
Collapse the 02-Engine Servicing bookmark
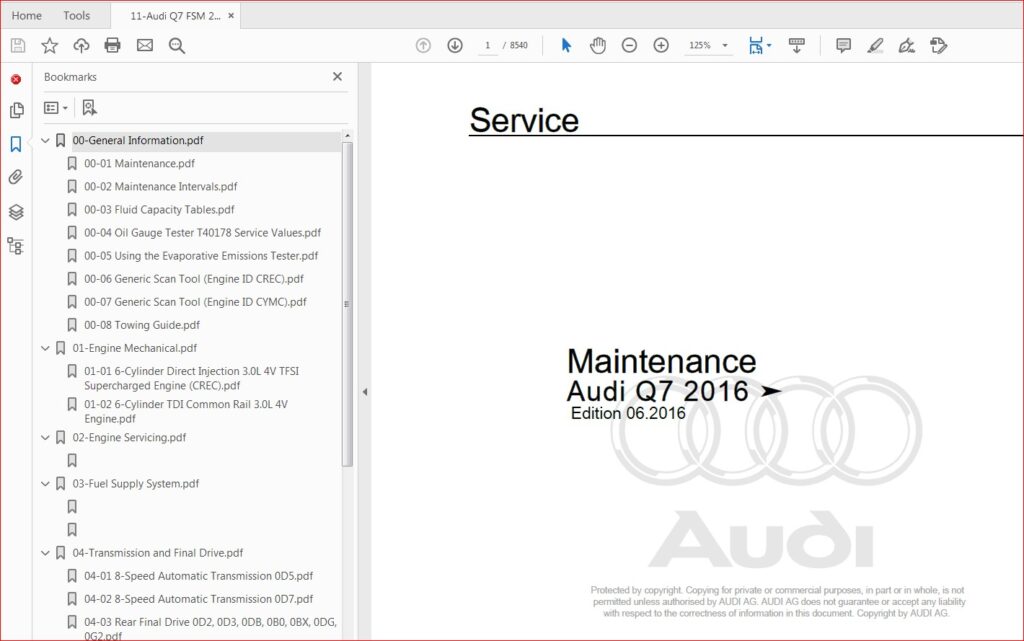45,437
